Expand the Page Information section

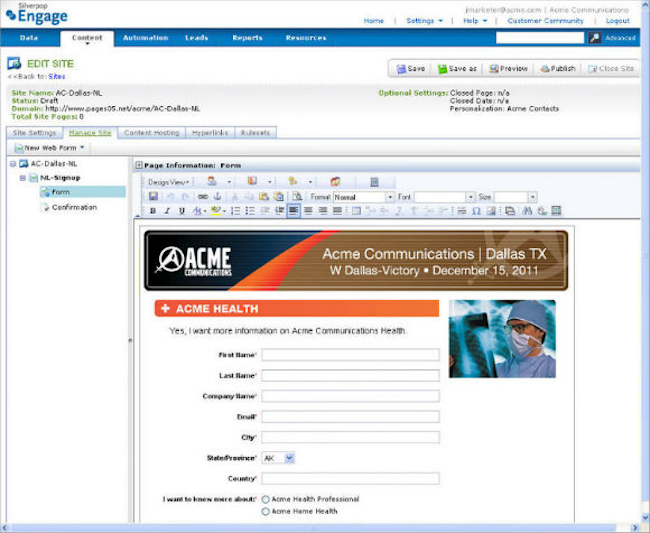click(138, 164)
